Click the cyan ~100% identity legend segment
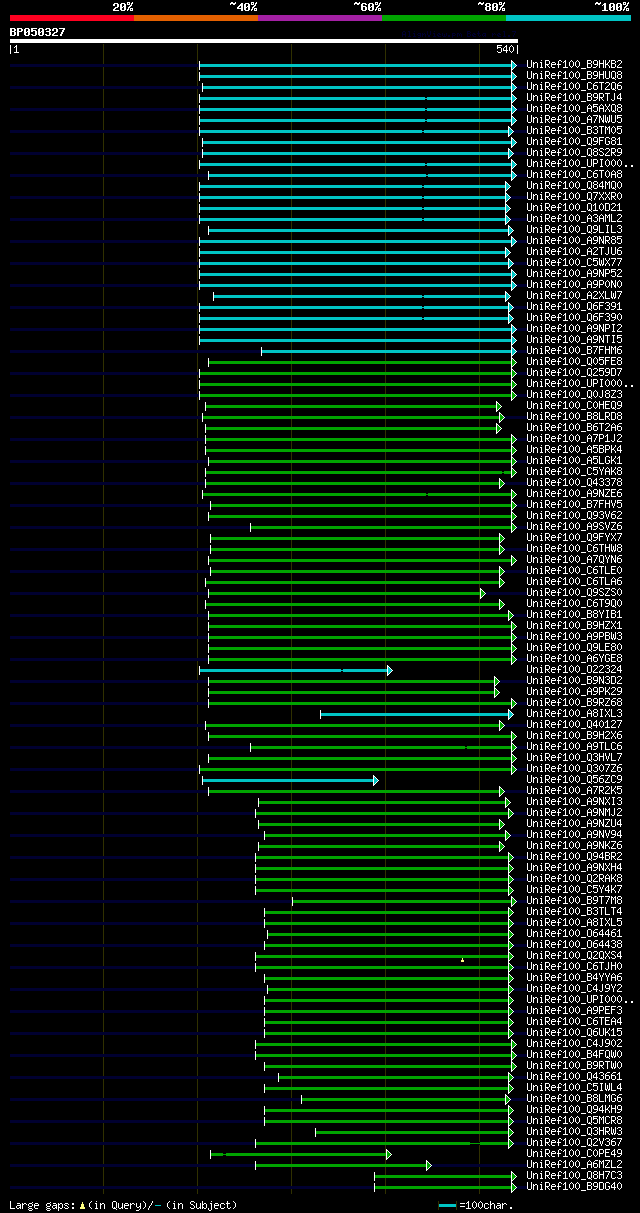 [568, 18]
